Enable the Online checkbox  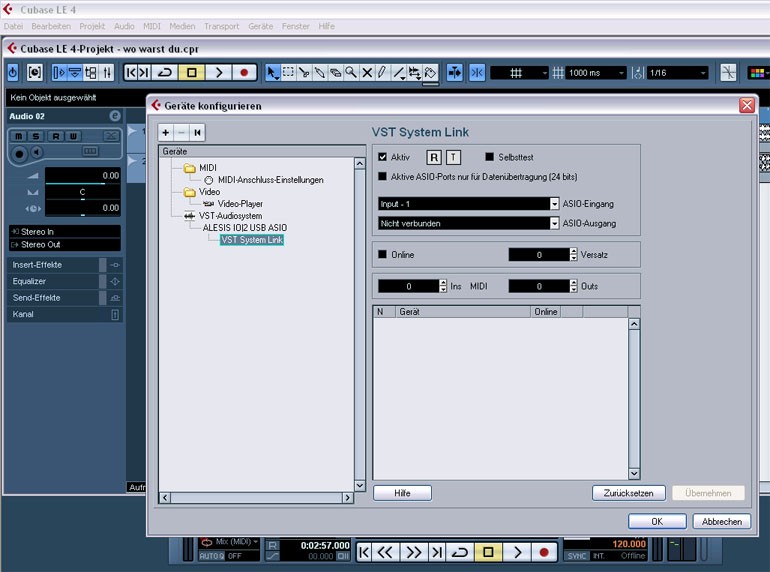click(383, 254)
